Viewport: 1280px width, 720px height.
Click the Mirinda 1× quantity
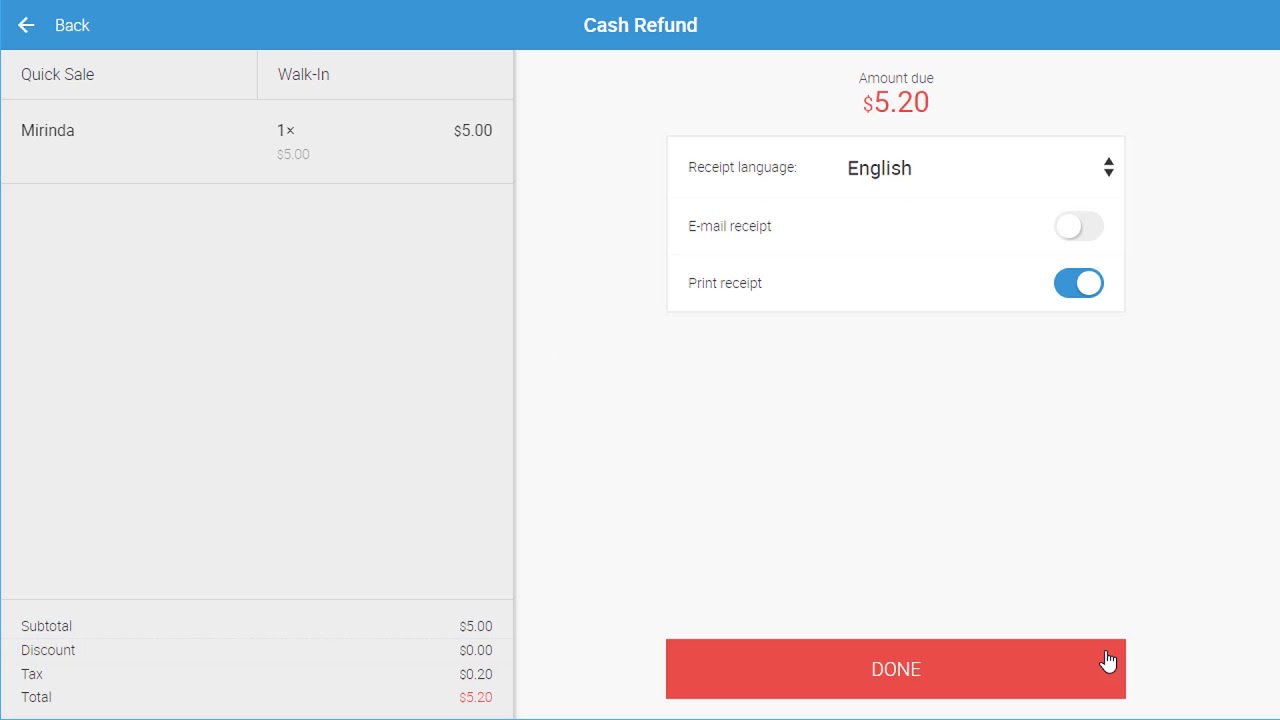(286, 131)
